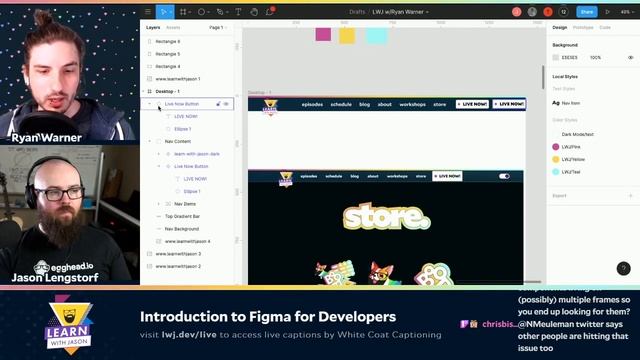Collapse the Nav Content group
Screen dimensions: 640x360
[149, 141]
